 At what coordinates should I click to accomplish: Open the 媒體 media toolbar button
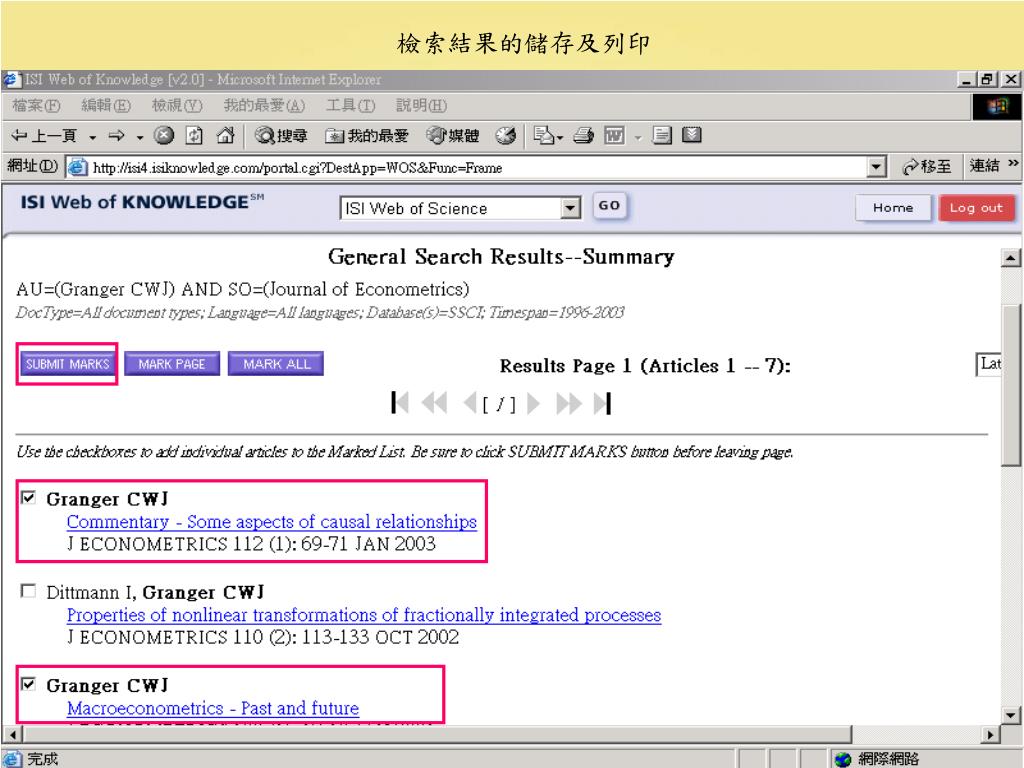tap(453, 135)
